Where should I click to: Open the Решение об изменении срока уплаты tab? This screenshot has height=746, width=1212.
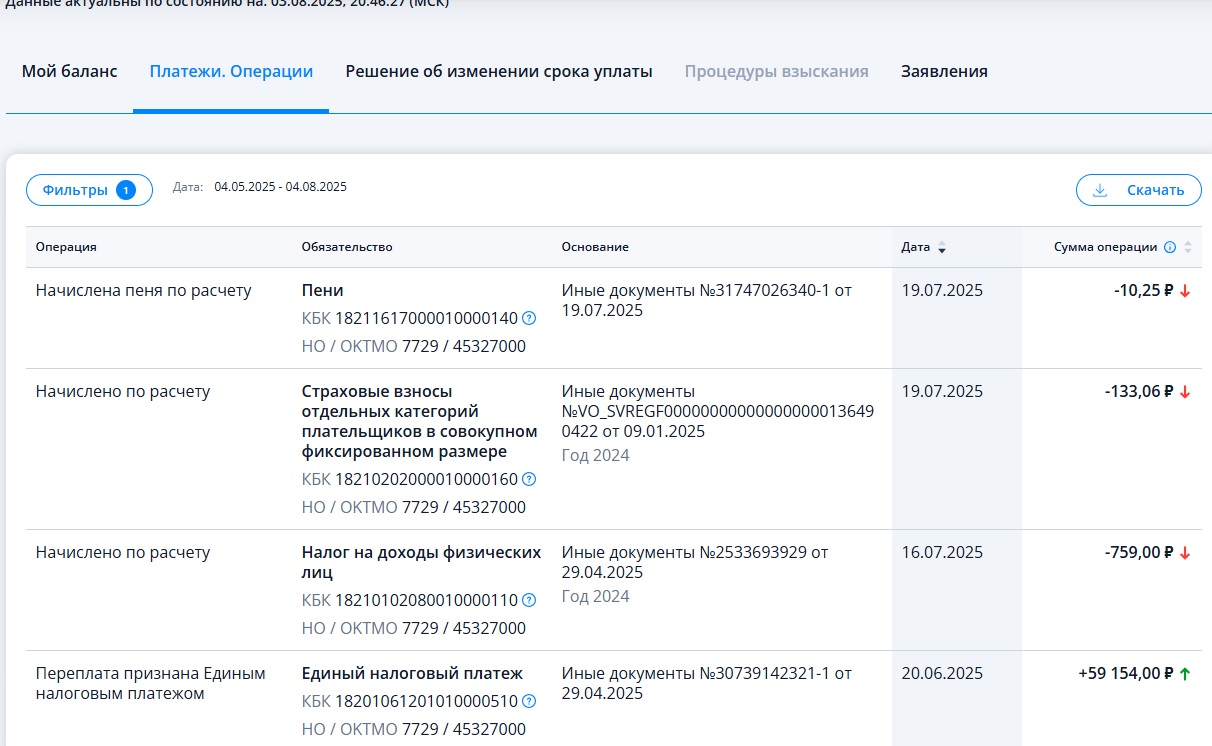tap(499, 72)
